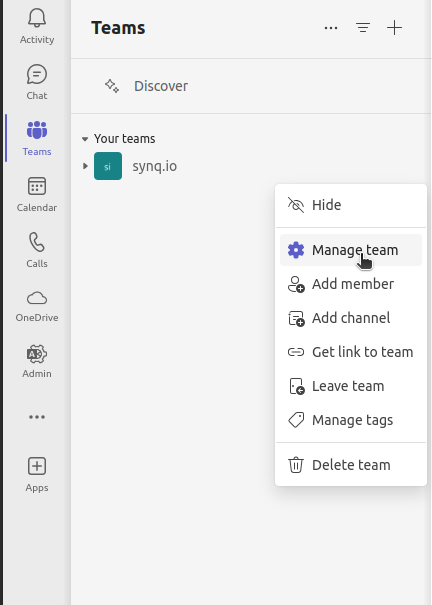The width and height of the screenshot is (432, 605).
Task: Click the synq.io team avatar
Action: click(108, 166)
